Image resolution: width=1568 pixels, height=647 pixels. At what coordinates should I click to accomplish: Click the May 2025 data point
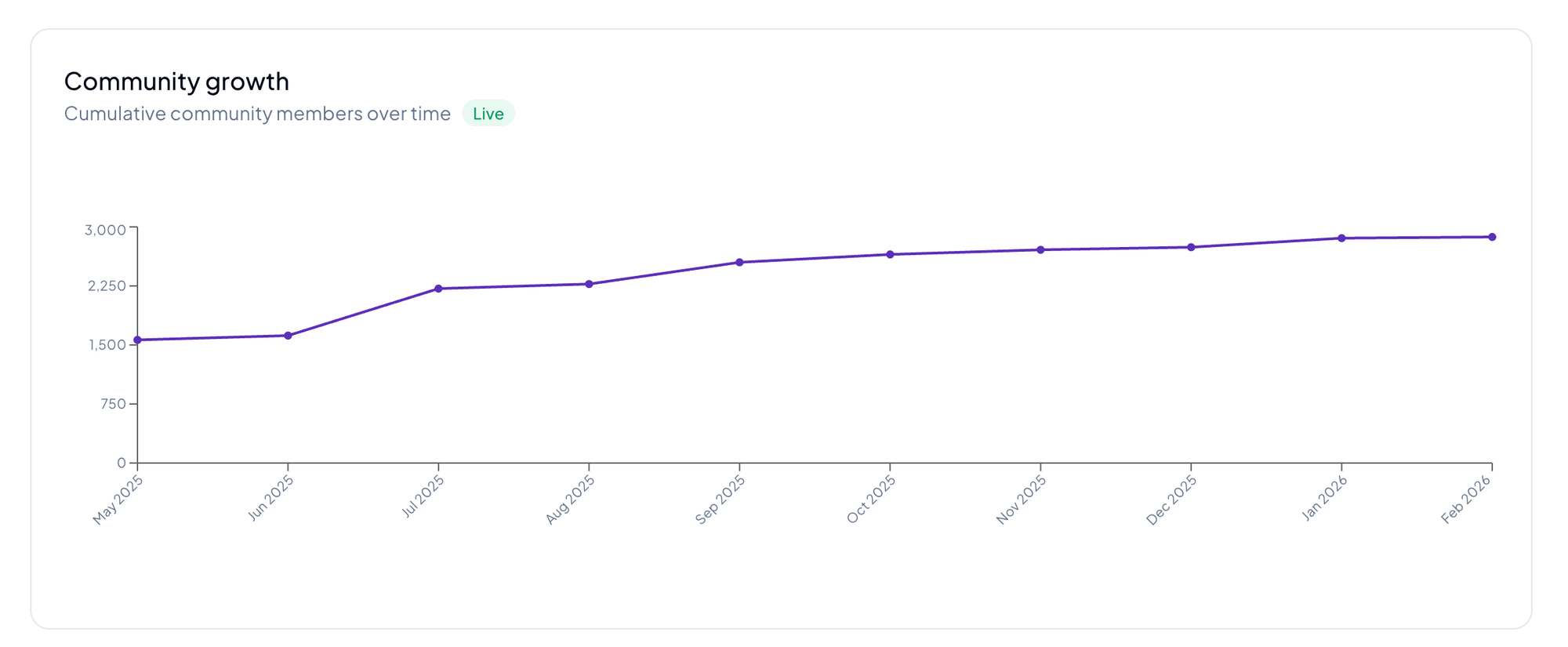tap(138, 340)
